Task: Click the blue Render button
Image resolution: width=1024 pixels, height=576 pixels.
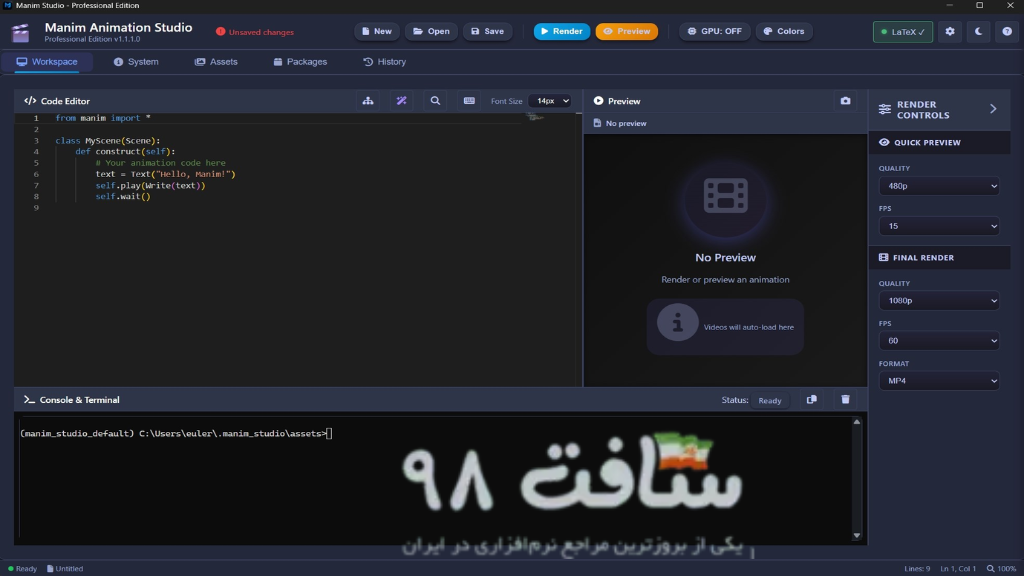Action: (562, 31)
